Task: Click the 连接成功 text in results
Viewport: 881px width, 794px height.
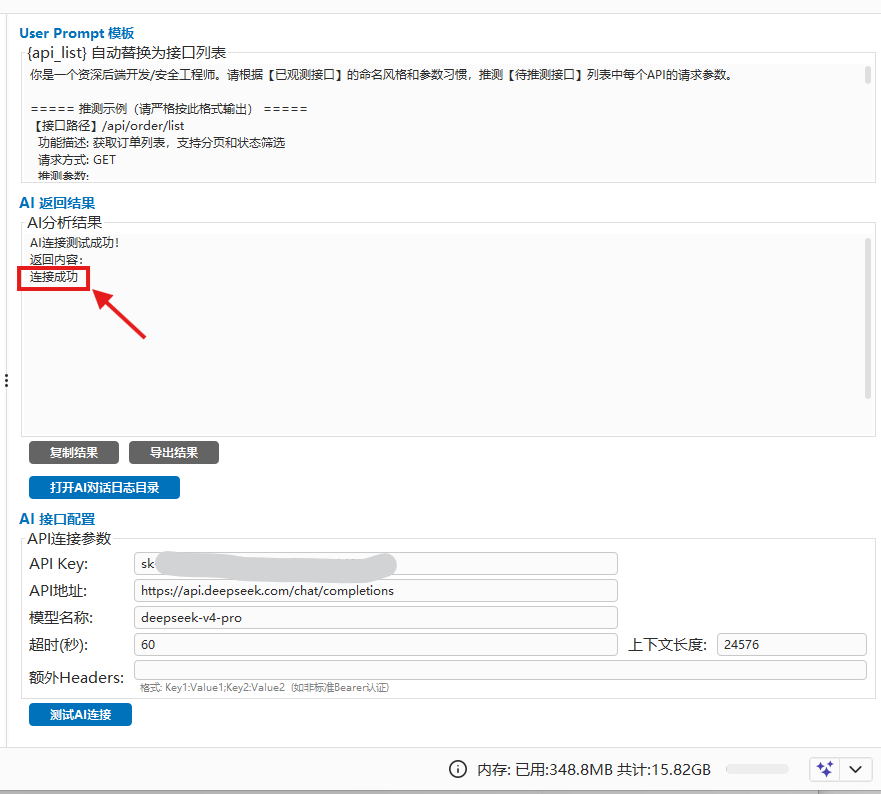Action: tap(54, 277)
